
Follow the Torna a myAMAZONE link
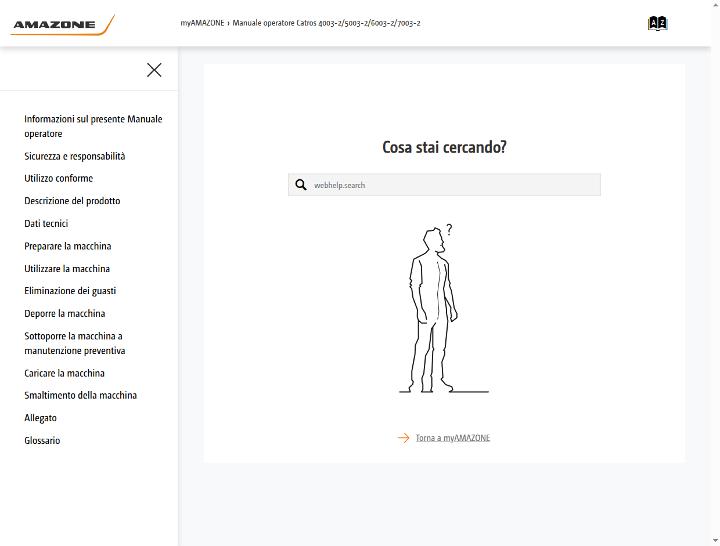coord(453,438)
